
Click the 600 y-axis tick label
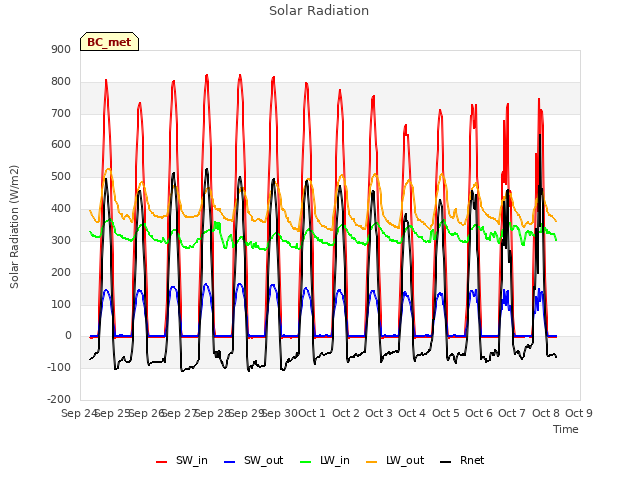[61, 145]
